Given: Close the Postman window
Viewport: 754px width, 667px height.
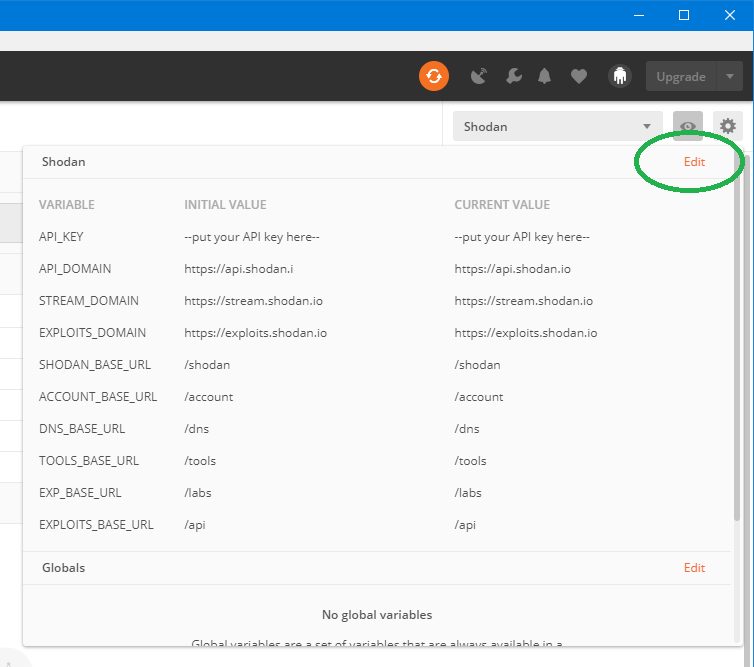Looking at the screenshot, I should coord(729,15).
